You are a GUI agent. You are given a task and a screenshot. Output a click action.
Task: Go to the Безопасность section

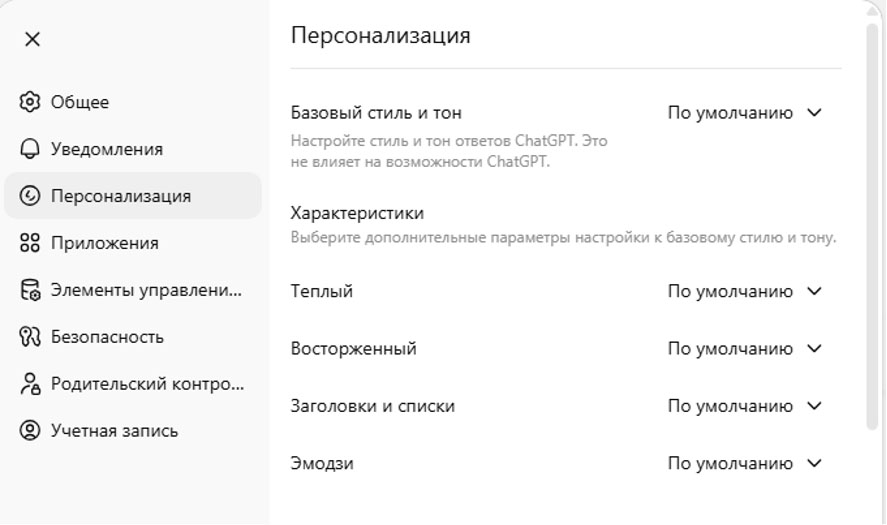107,337
